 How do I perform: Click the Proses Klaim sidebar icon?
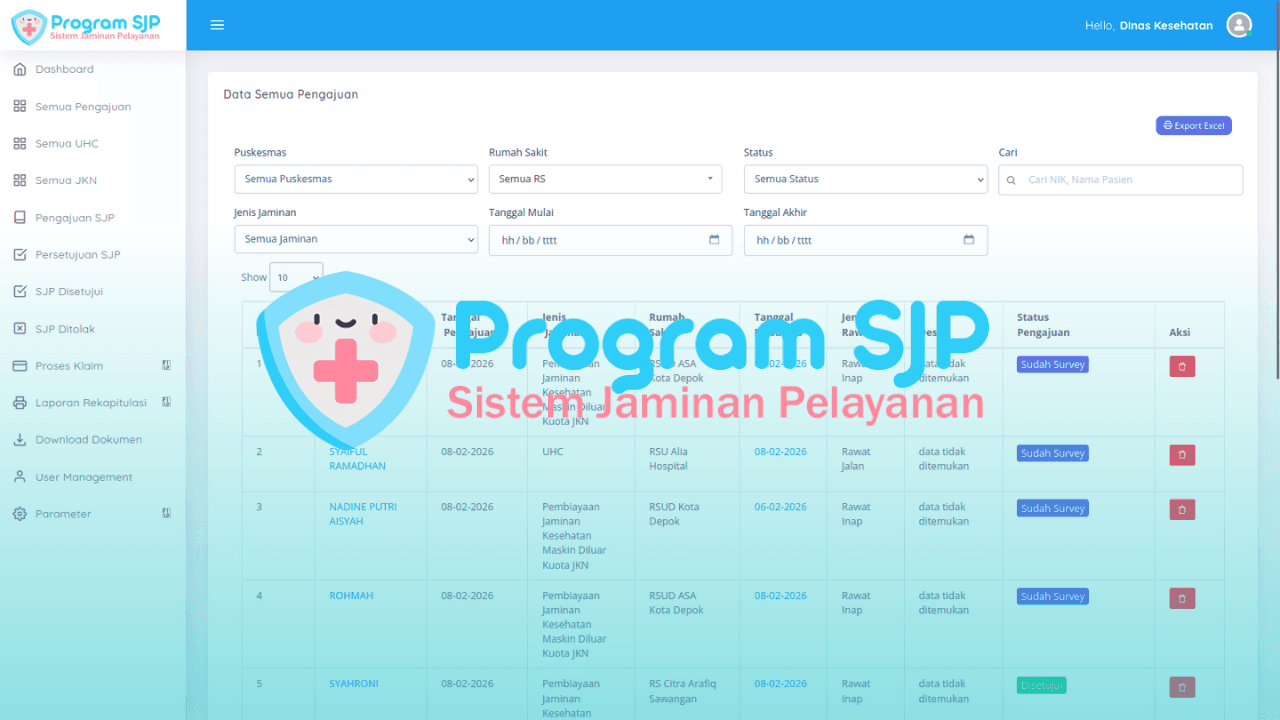(x=22, y=365)
